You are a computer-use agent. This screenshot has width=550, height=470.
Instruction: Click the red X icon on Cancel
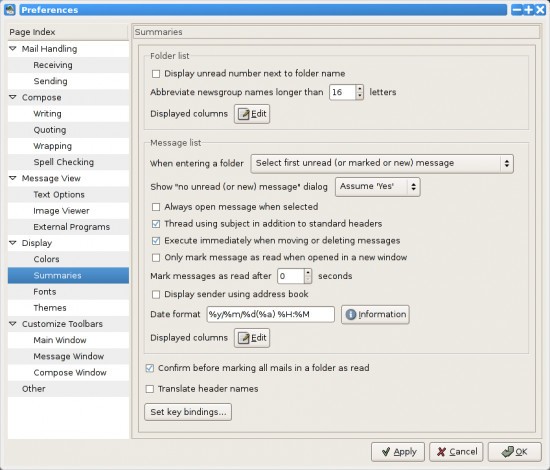441,452
